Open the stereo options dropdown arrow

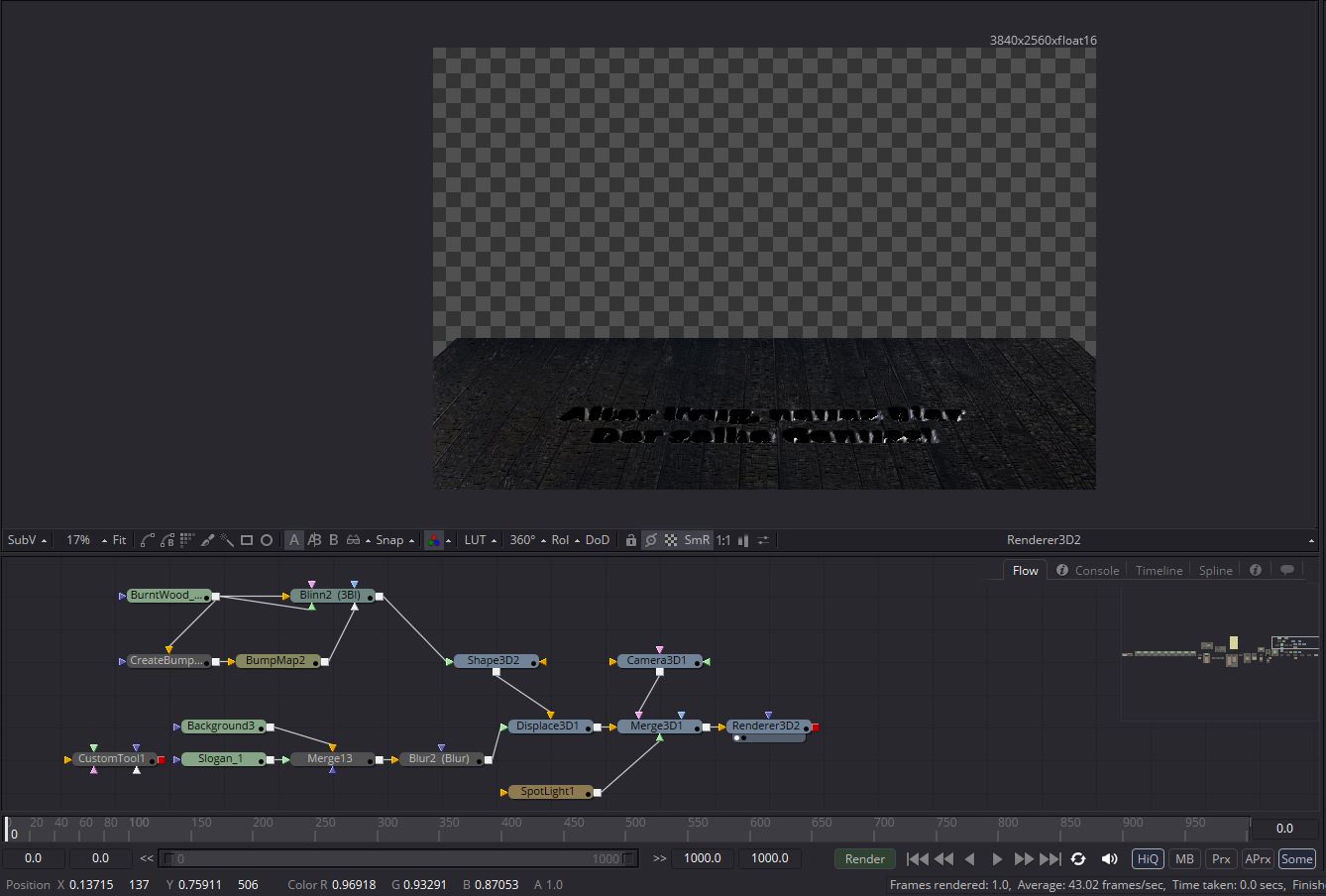tap(368, 541)
